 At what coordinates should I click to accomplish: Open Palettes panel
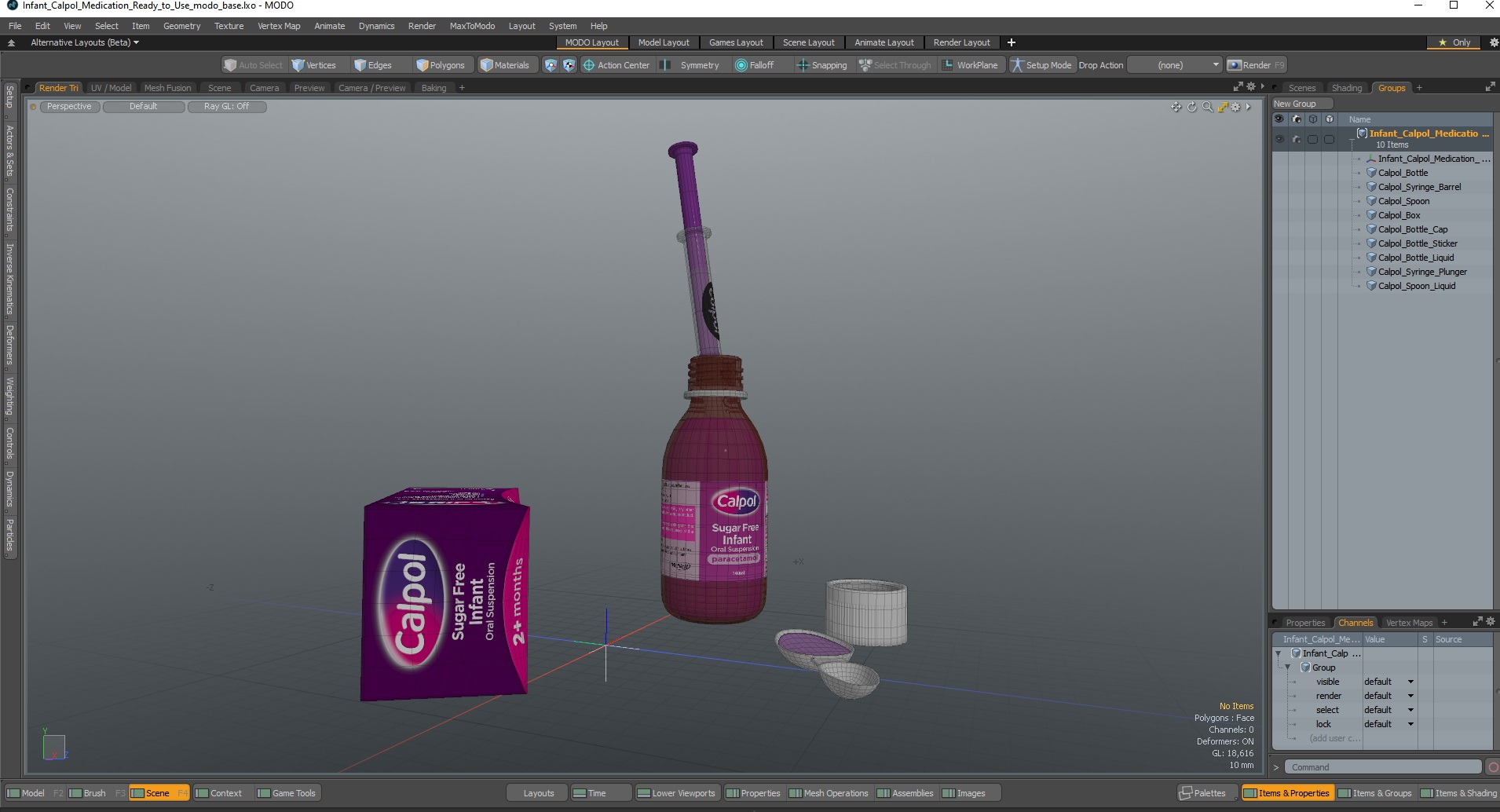click(x=1208, y=793)
